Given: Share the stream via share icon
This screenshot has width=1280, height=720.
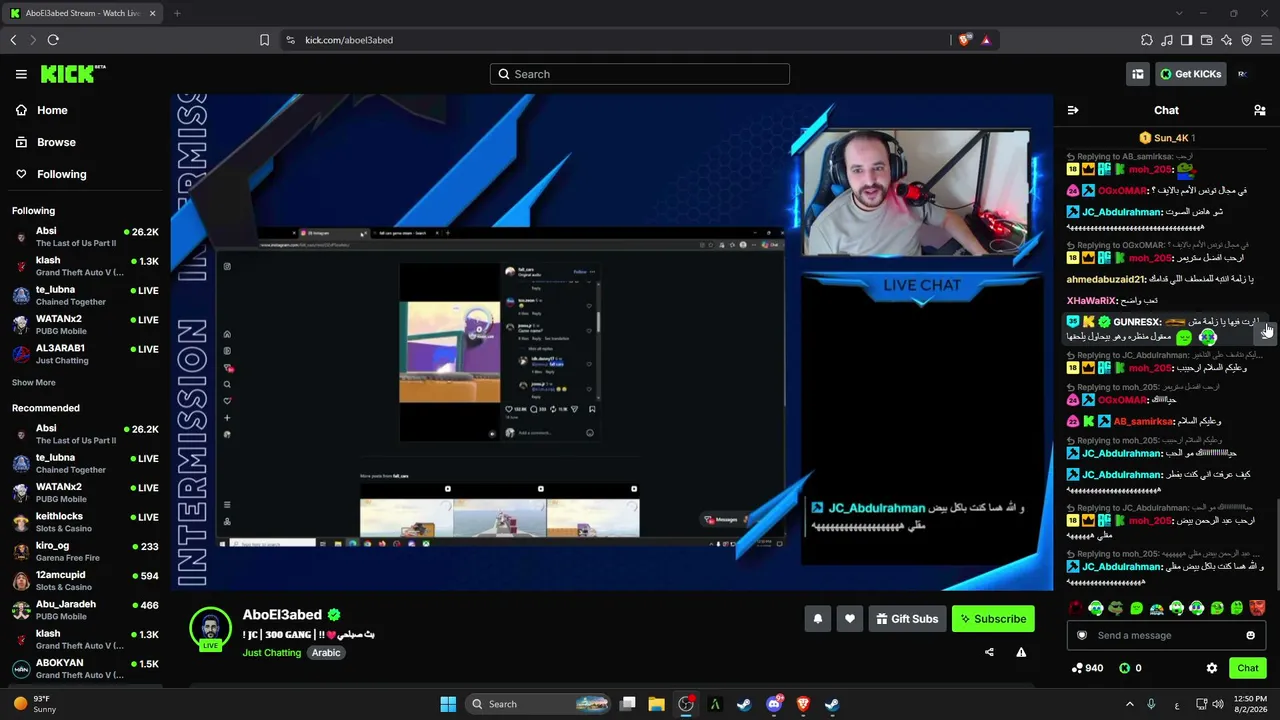Looking at the screenshot, I should (x=989, y=652).
